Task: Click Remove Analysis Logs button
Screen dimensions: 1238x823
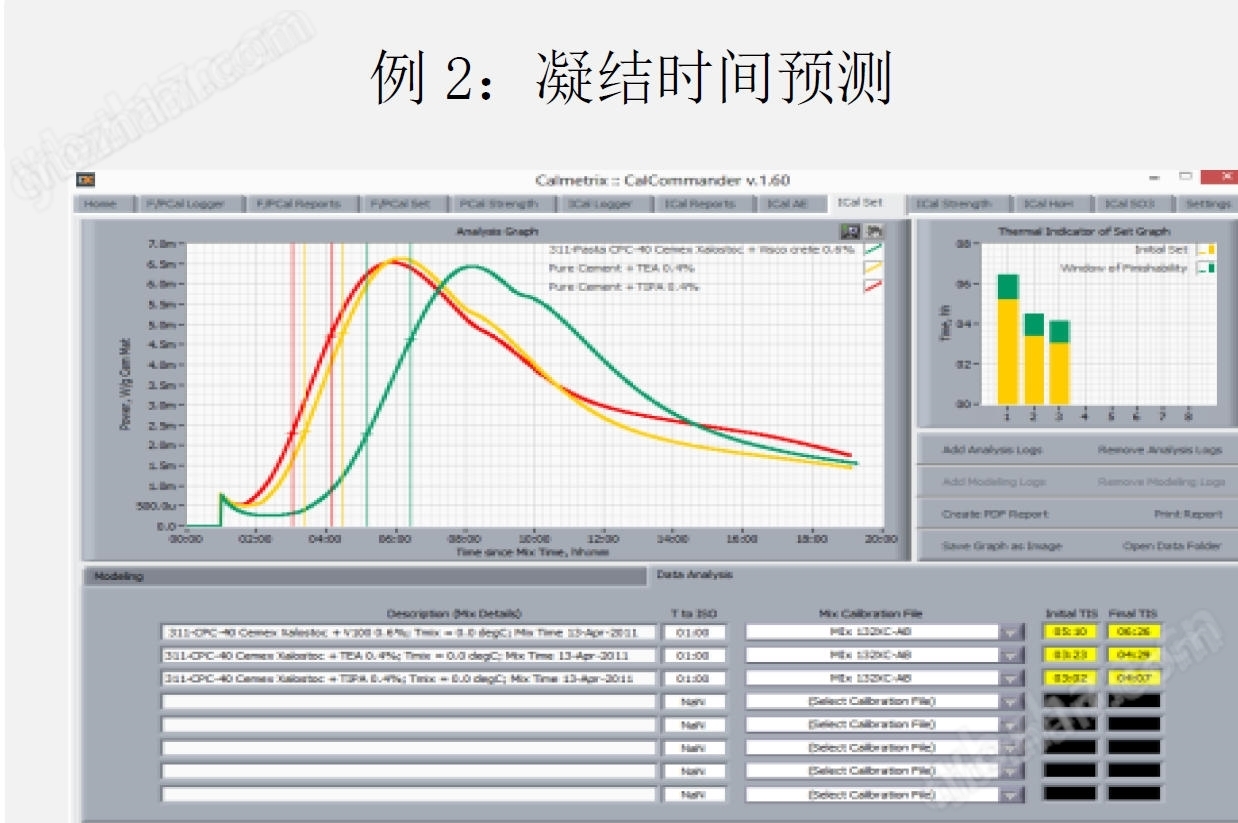Action: (x=1159, y=450)
